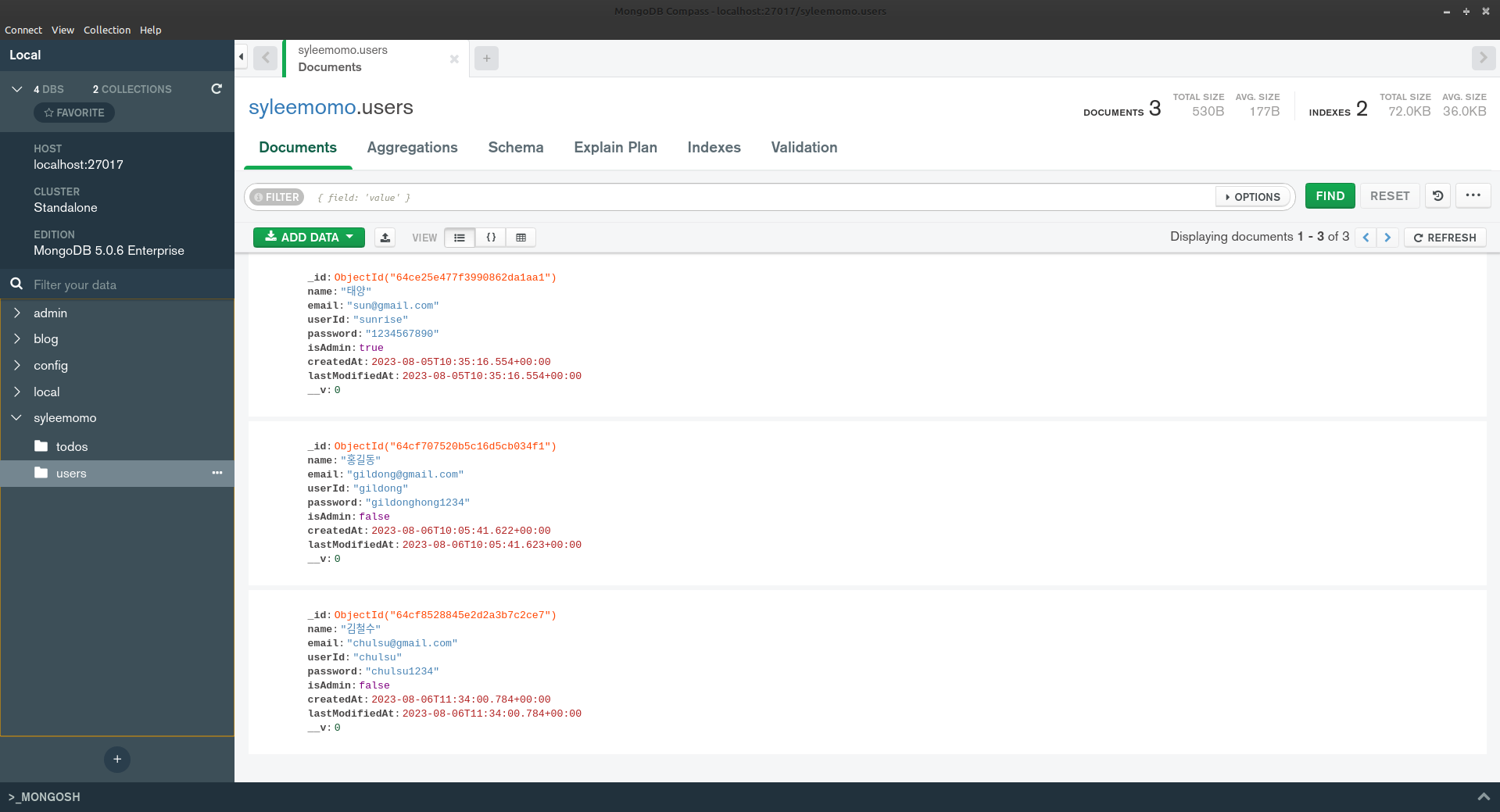Click the search icon in sidebar filter

(16, 284)
